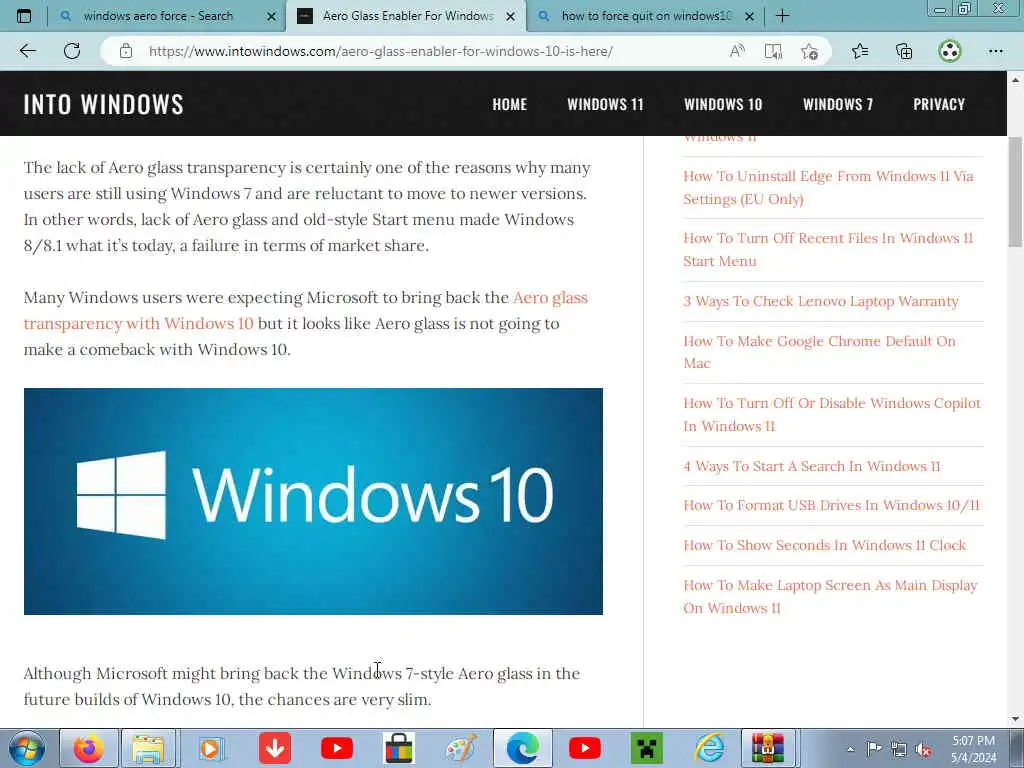Go back to the previous page
The height and width of the screenshot is (768, 1024).
[27, 51]
